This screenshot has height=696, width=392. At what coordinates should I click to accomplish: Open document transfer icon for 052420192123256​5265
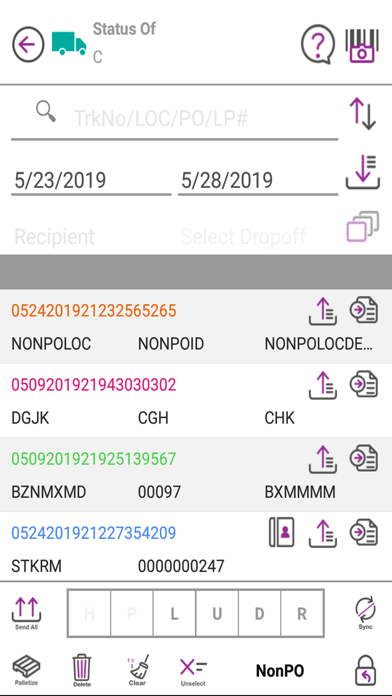click(x=364, y=310)
